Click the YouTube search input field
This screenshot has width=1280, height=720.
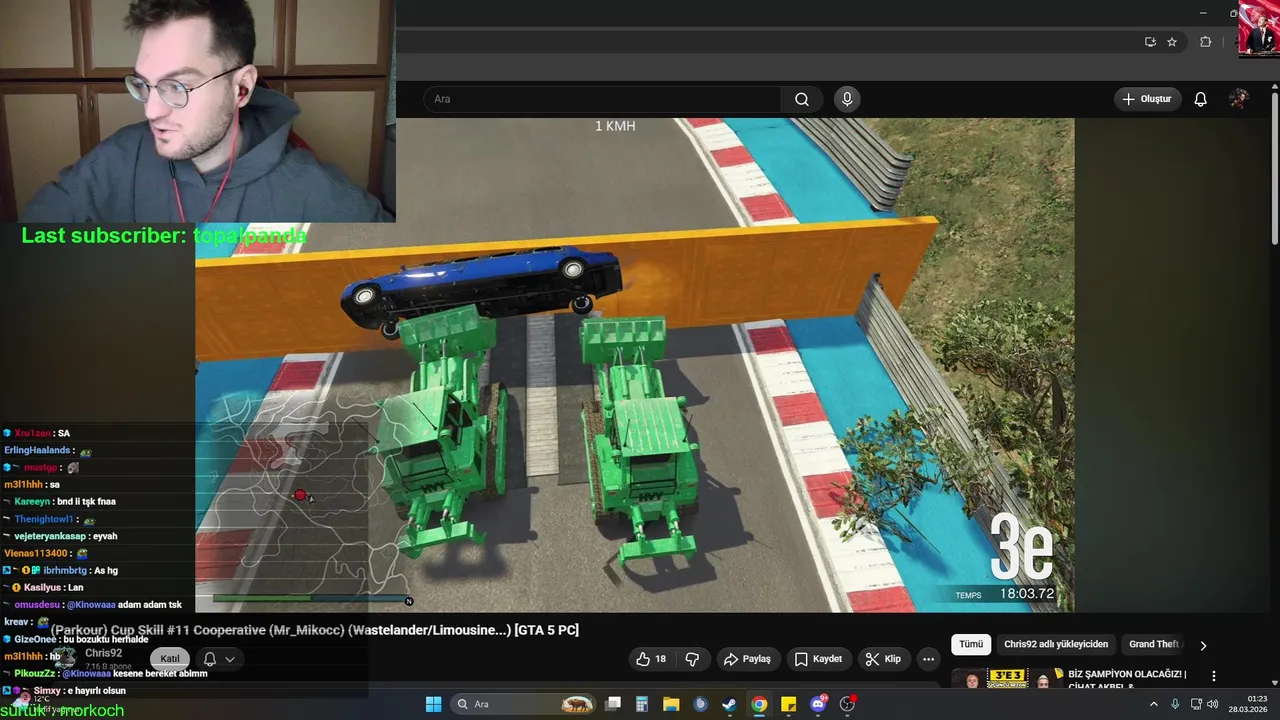click(602, 99)
